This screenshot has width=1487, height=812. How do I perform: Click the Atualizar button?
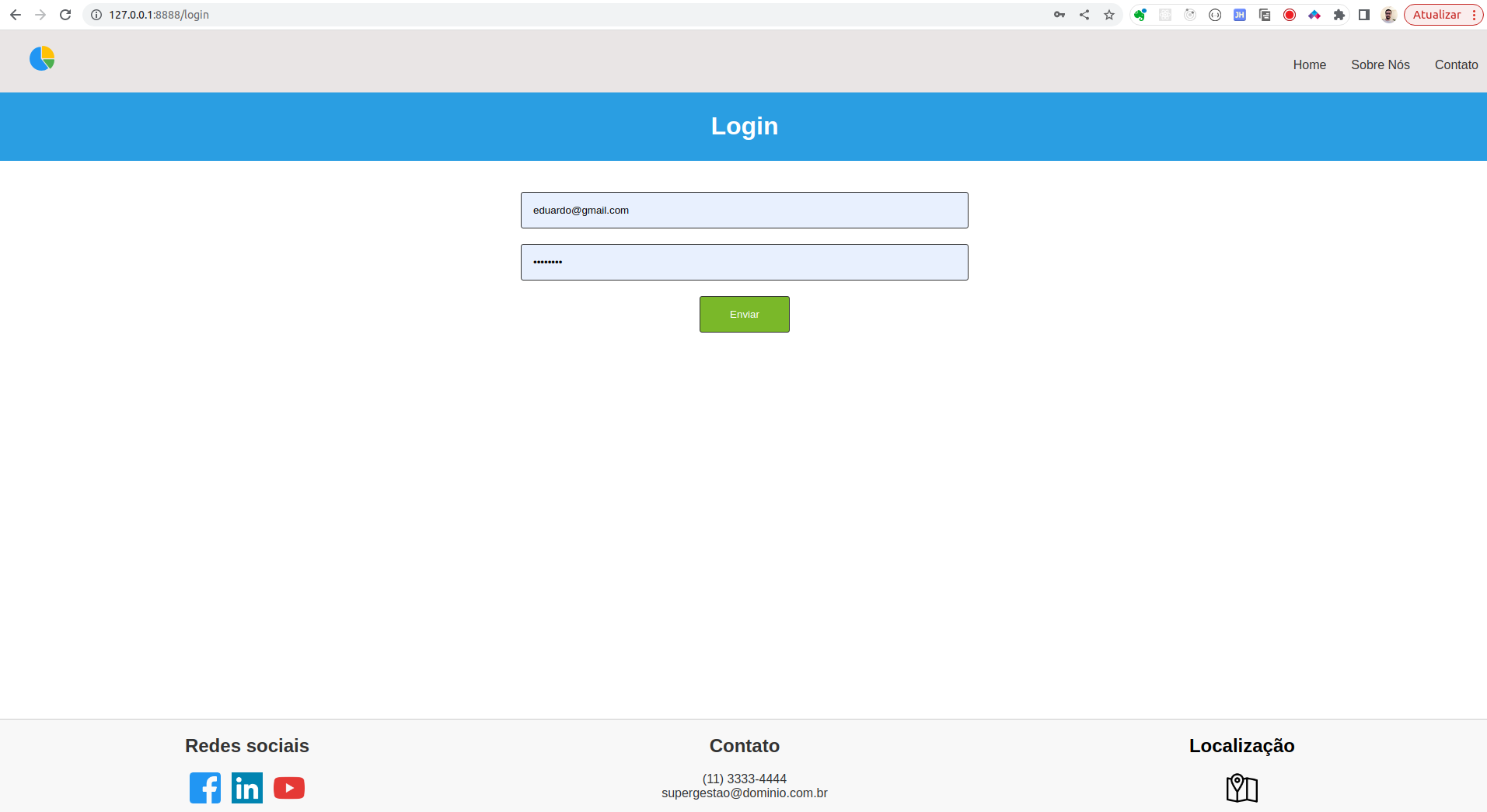1440,14
